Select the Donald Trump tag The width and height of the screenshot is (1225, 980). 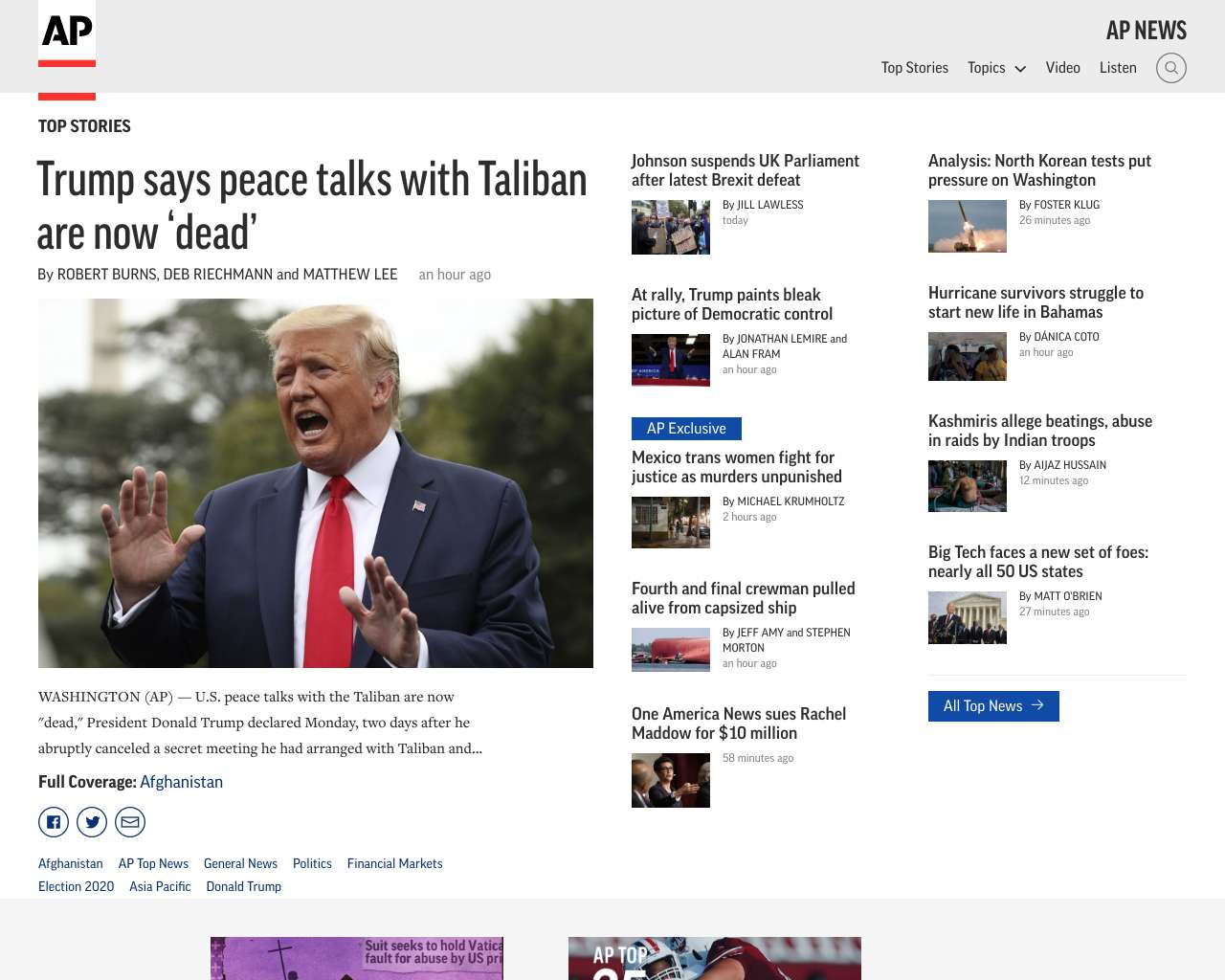[244, 886]
